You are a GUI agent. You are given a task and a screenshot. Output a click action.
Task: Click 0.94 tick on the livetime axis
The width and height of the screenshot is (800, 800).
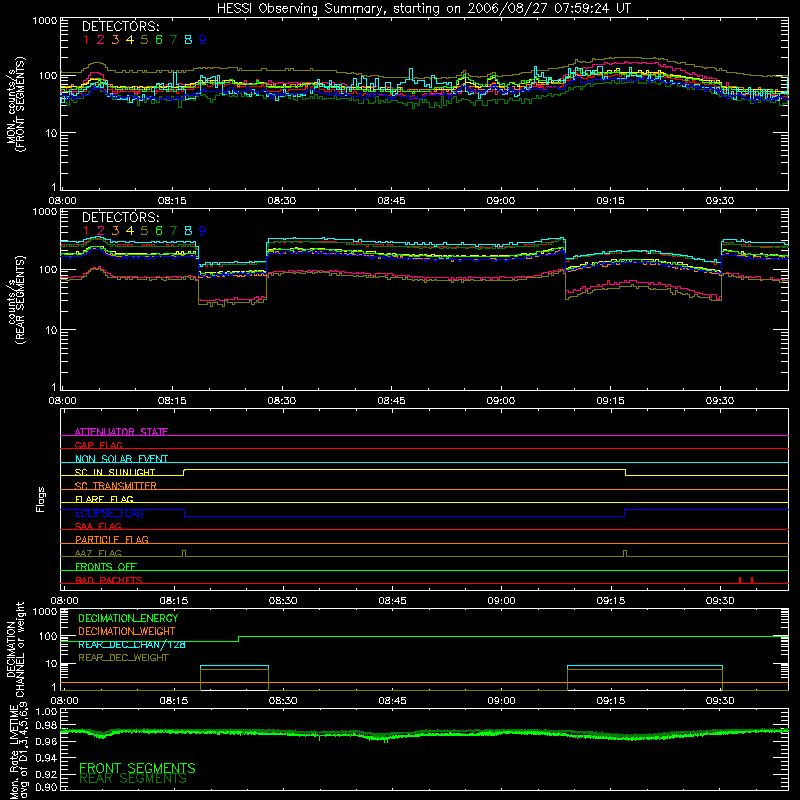[46, 759]
